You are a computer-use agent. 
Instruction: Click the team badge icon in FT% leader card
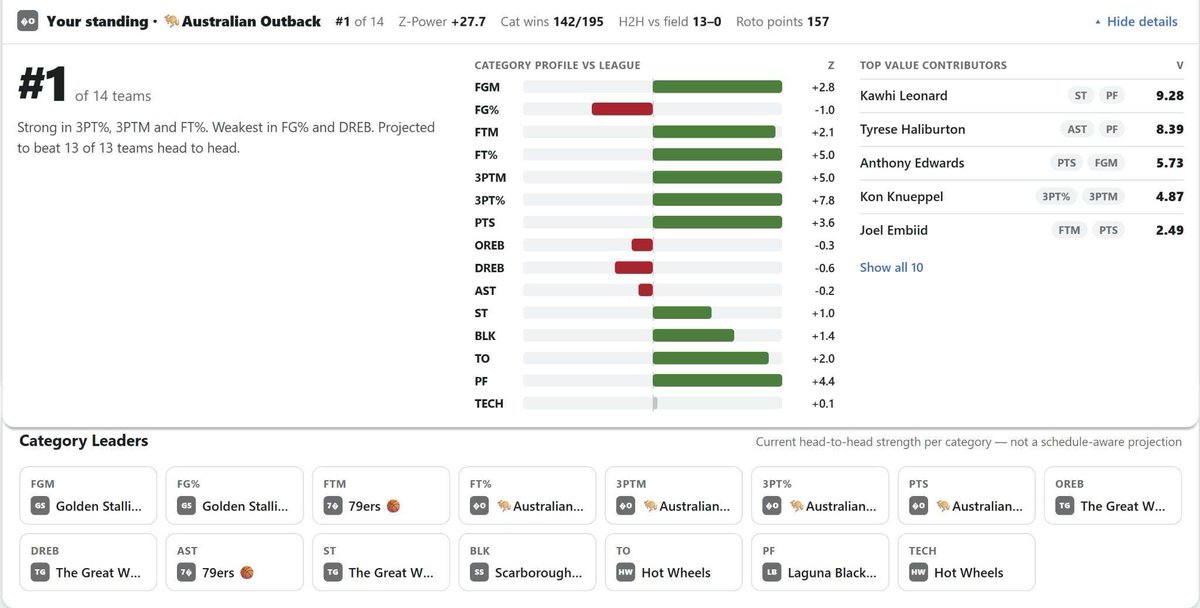tap(479, 506)
